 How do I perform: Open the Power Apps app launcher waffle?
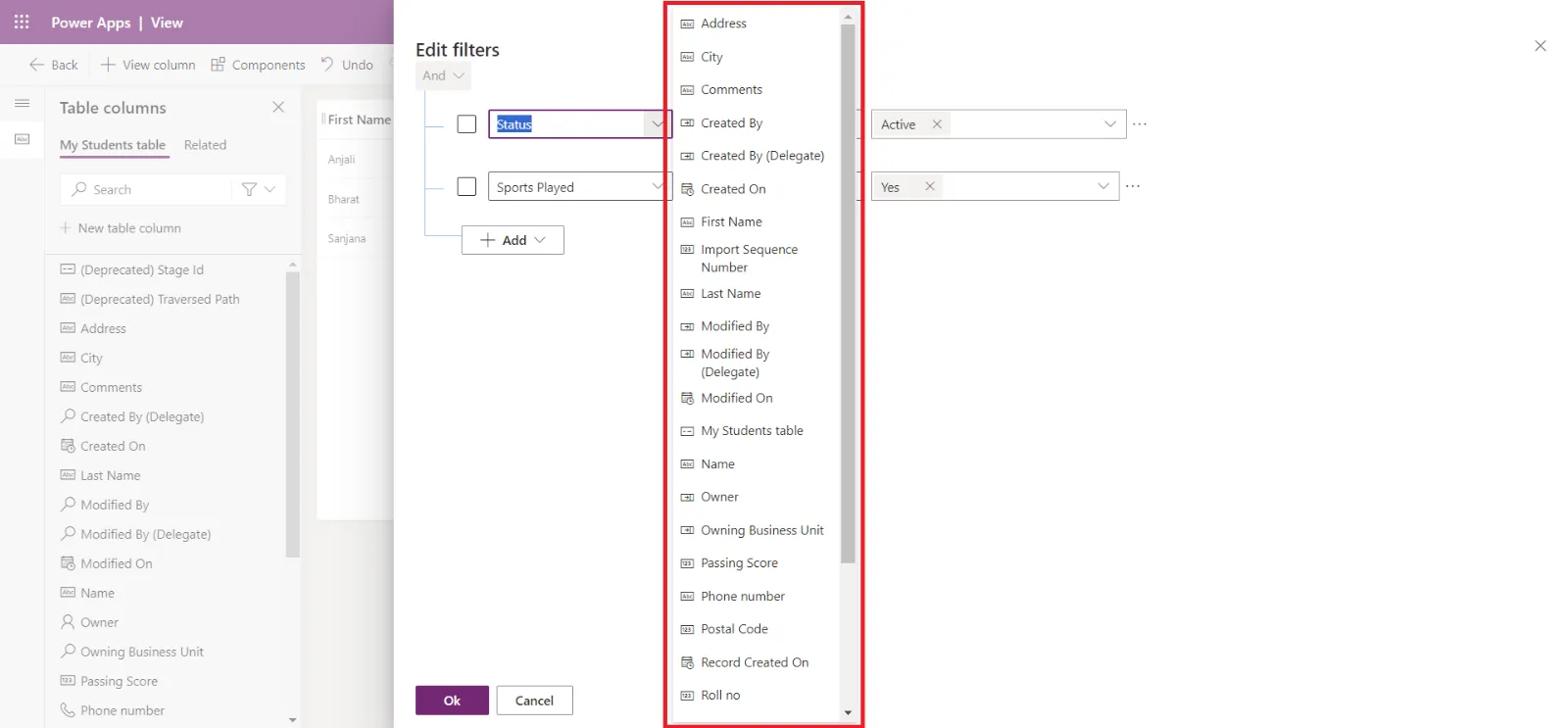pos(22,22)
